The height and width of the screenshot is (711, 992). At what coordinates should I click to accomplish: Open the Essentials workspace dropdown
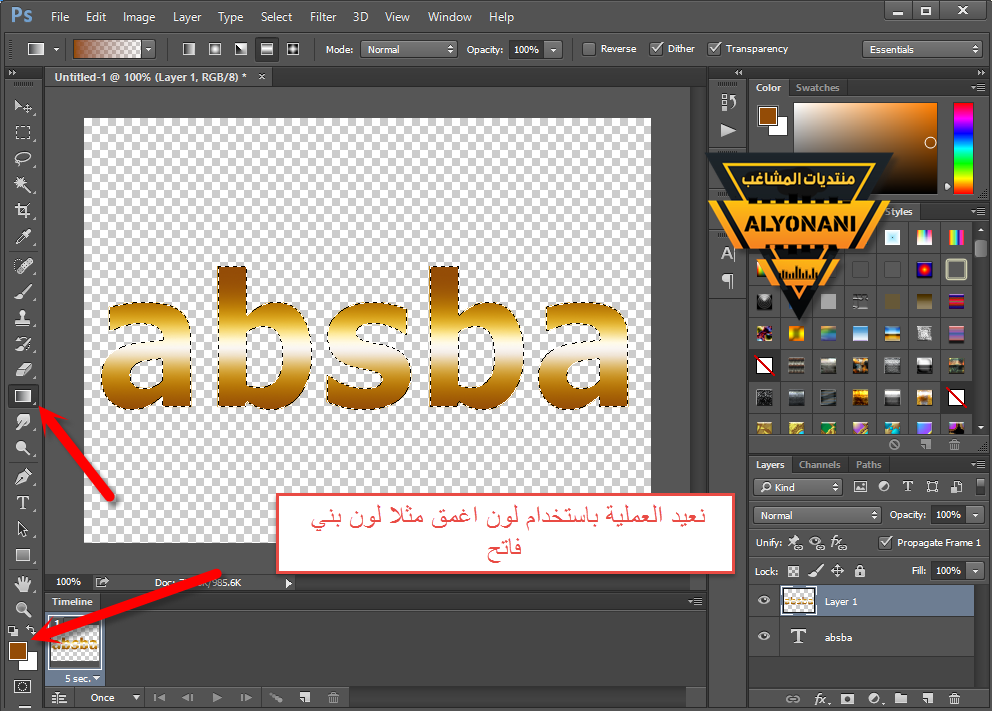point(922,49)
